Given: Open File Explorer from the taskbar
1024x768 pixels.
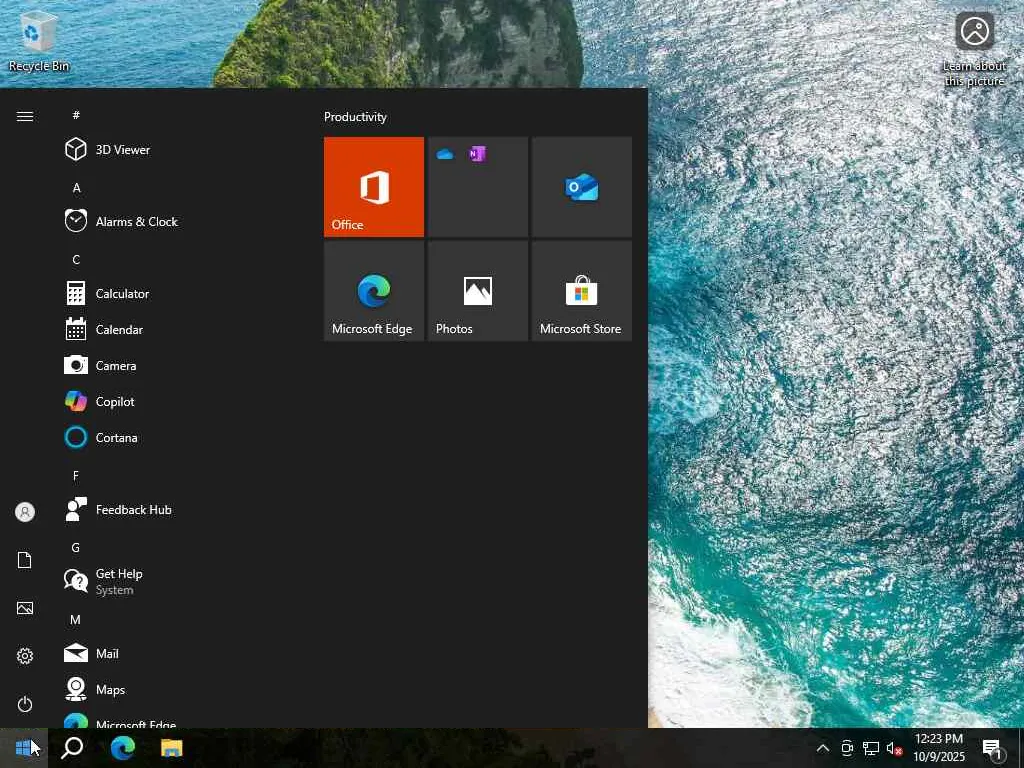Looking at the screenshot, I should (172, 748).
